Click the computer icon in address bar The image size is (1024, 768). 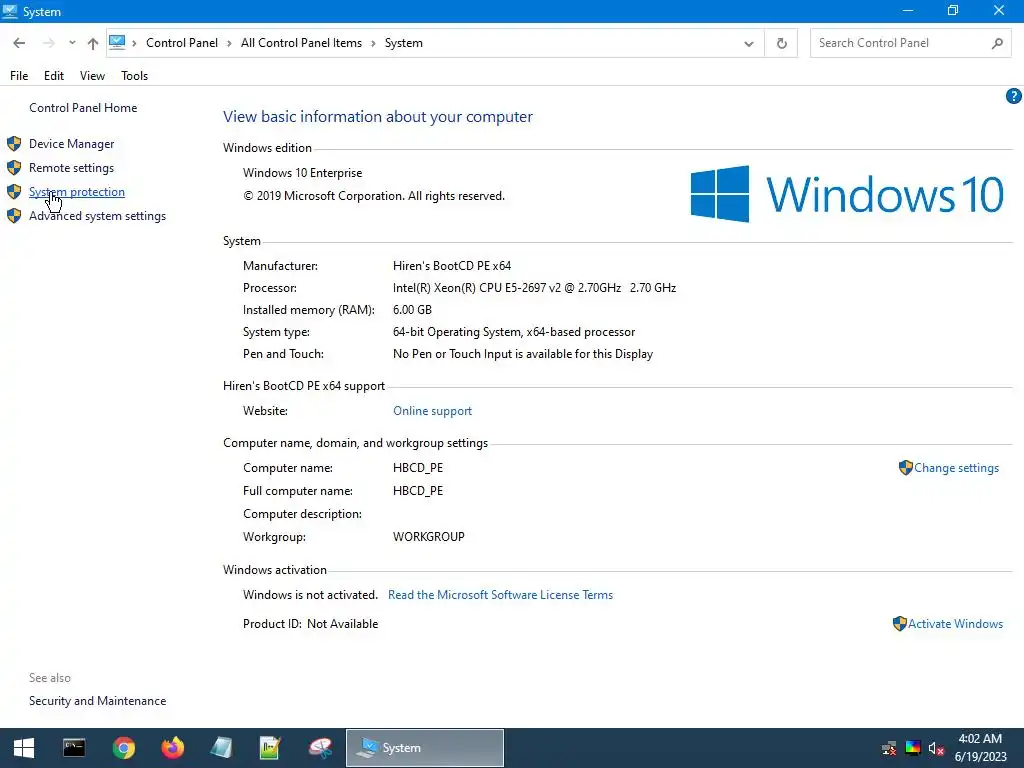(117, 42)
